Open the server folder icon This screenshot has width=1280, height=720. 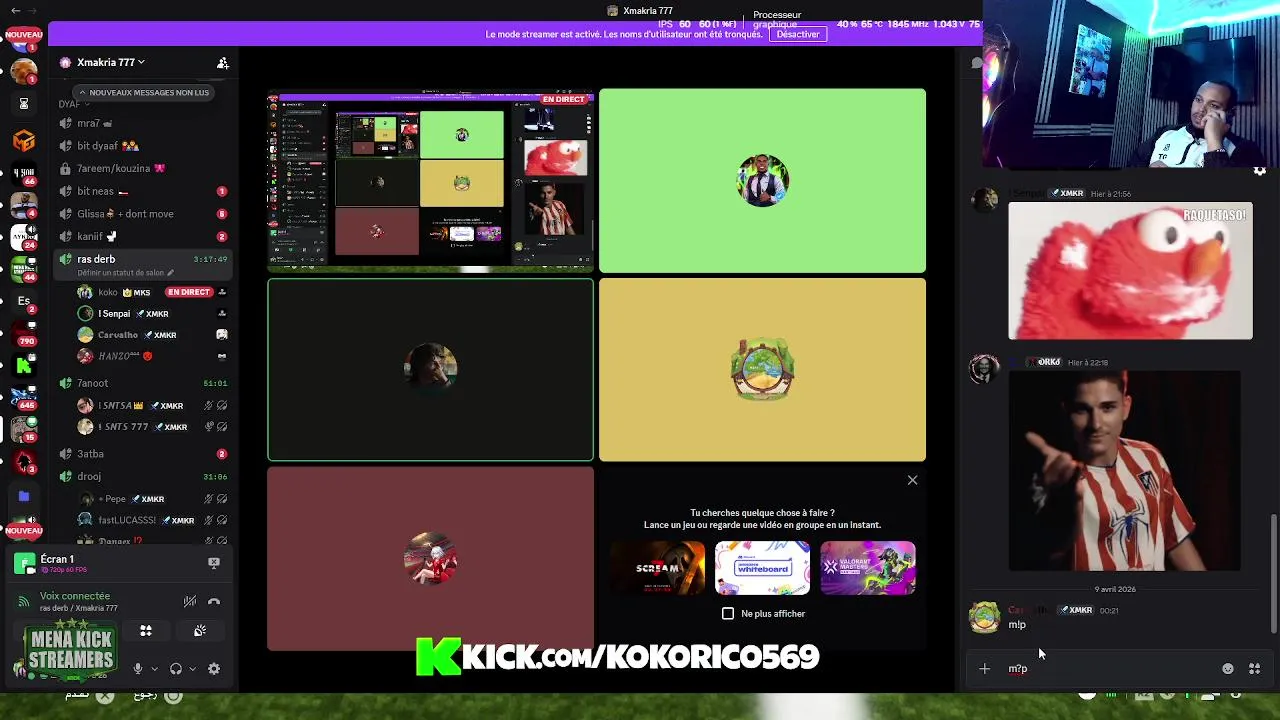coord(24,496)
